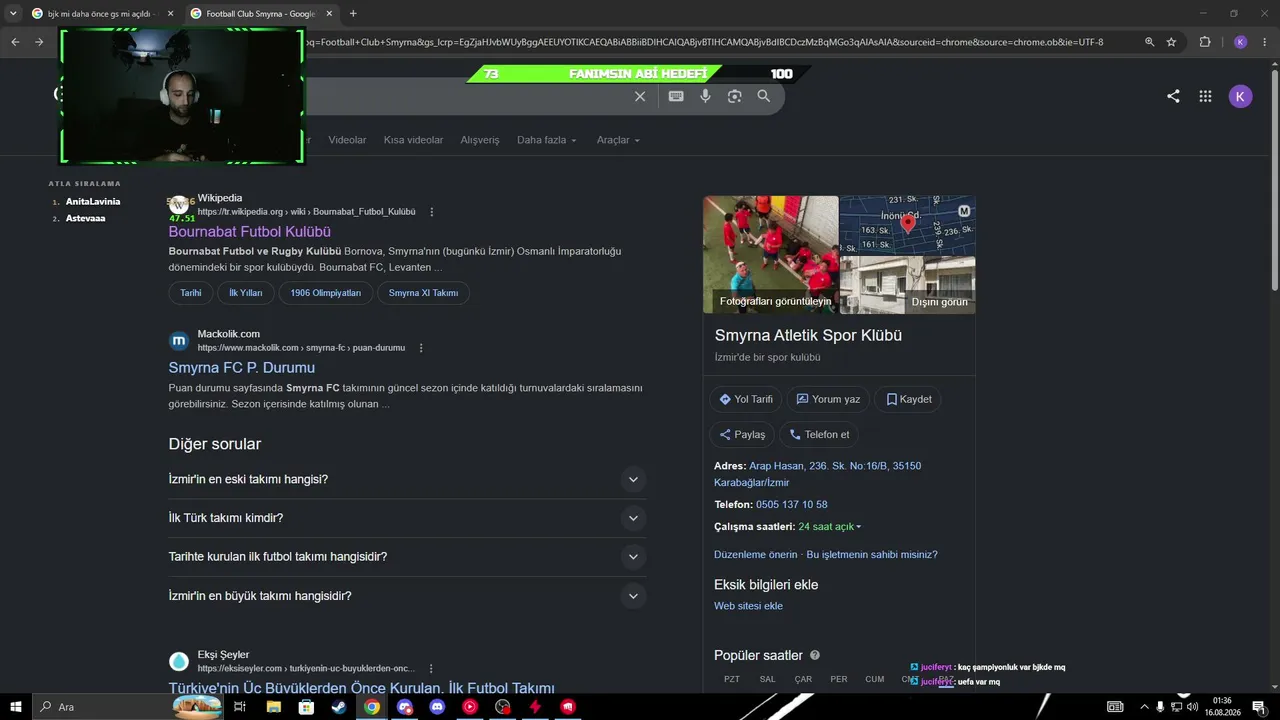Click the İlk Yılları chip
1280x720 pixels.
246,293
